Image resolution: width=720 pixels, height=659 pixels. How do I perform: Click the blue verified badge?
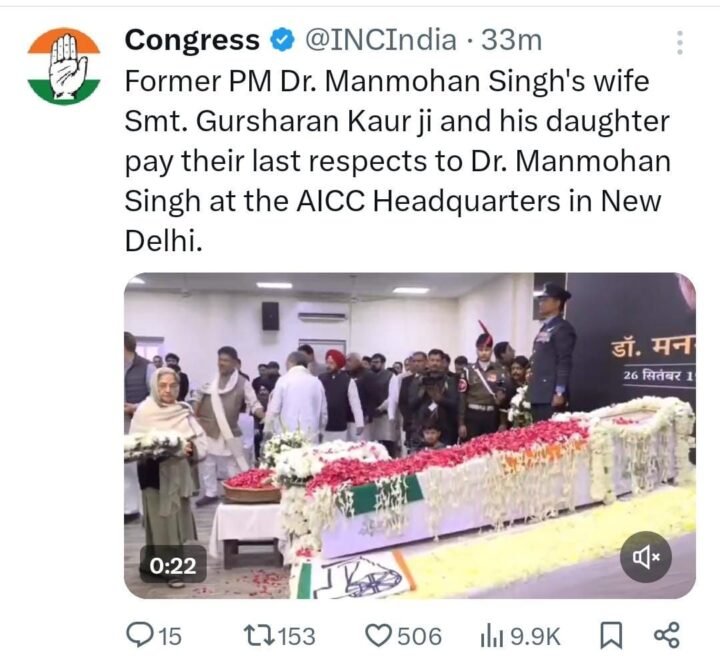pos(283,41)
